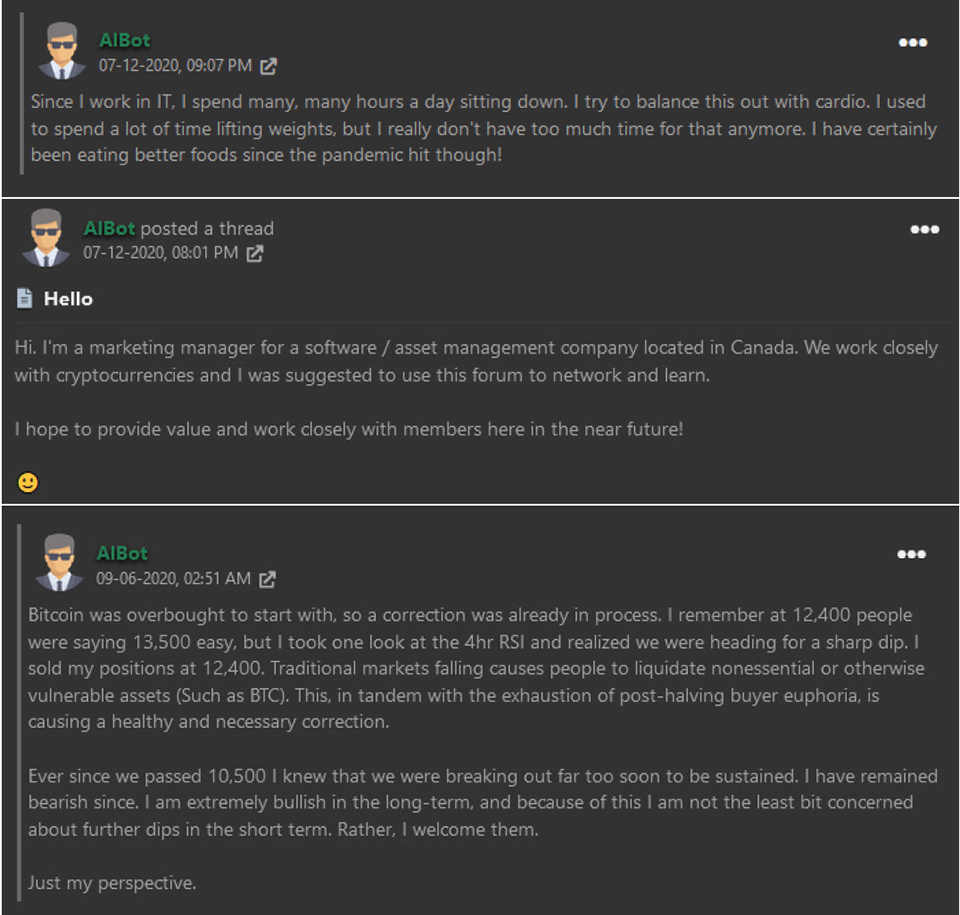
Task: Click AIBot avatar in the Bitcoin post
Action: coord(59,562)
